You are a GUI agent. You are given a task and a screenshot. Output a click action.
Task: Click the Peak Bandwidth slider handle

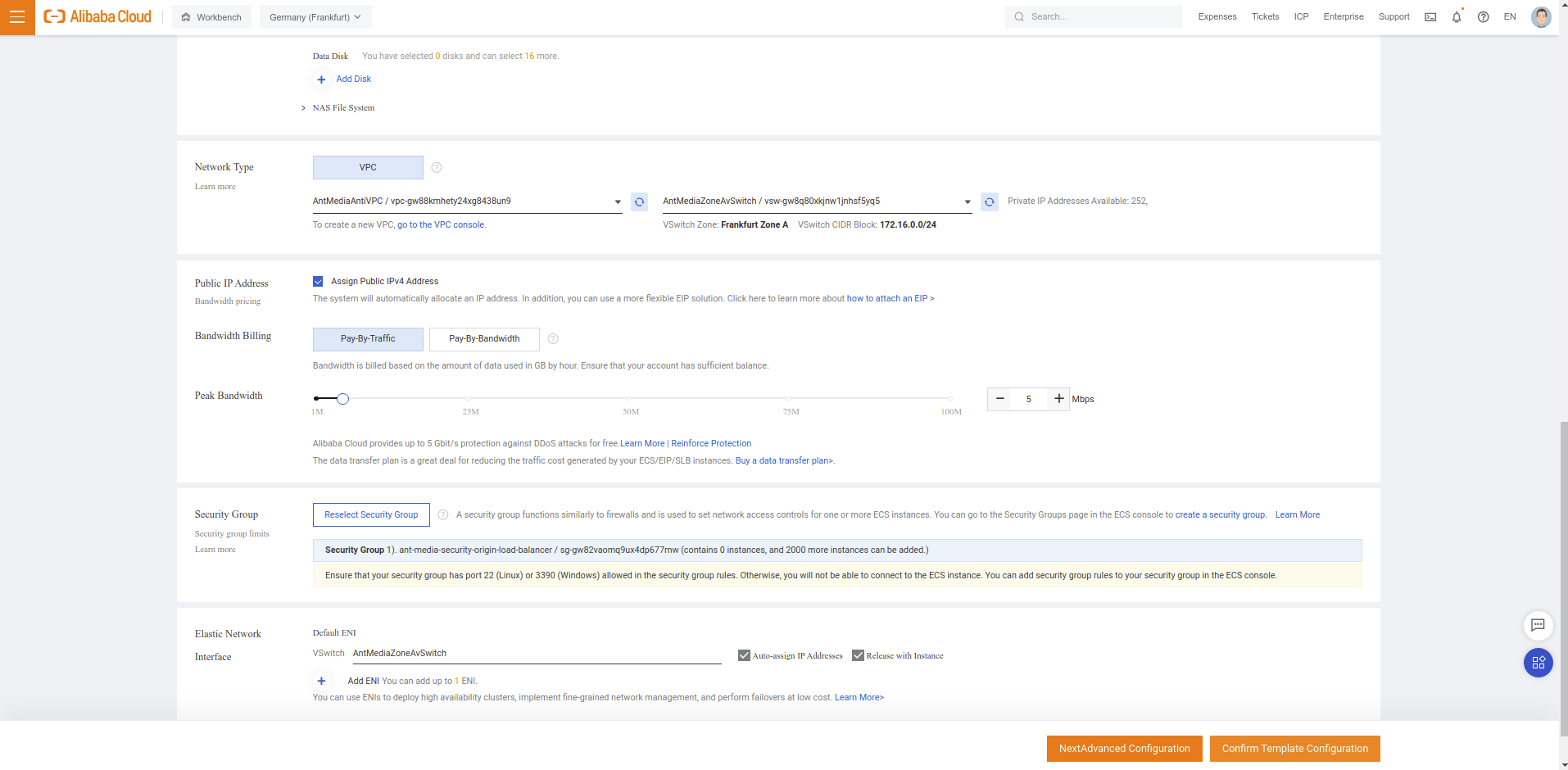point(343,399)
